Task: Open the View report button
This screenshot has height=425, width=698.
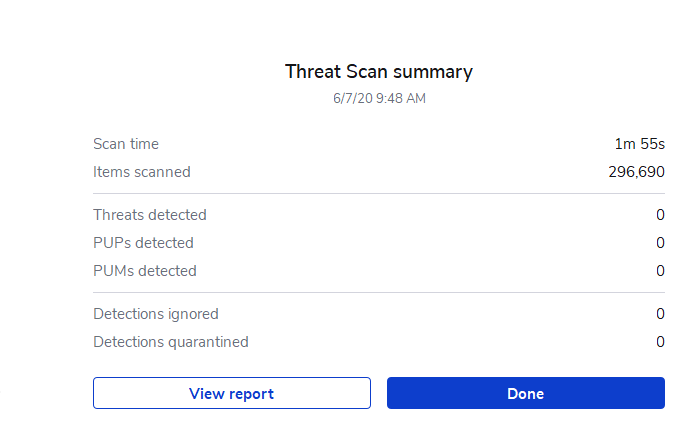Action: coord(231,393)
